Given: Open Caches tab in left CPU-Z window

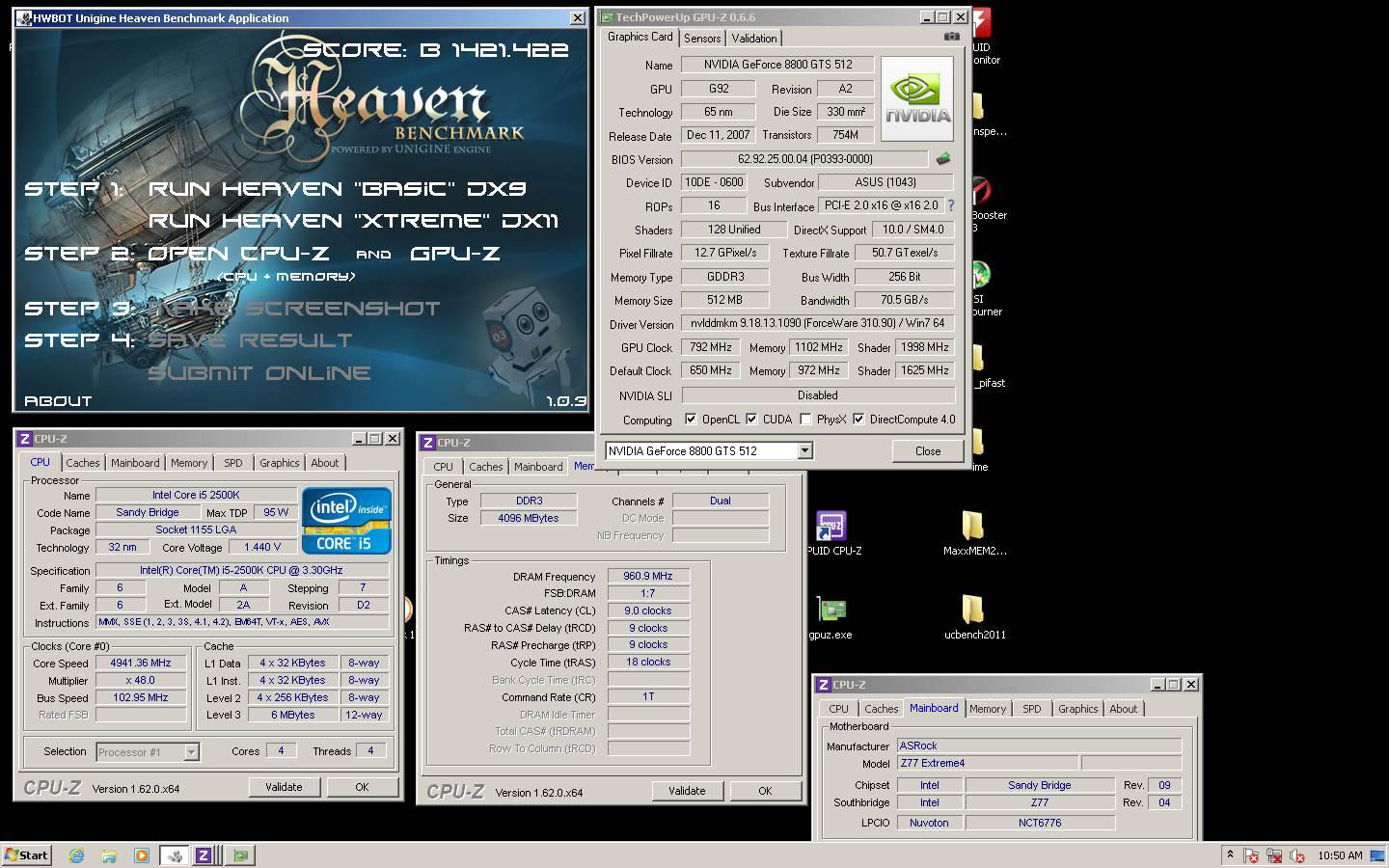Looking at the screenshot, I should 83,463.
